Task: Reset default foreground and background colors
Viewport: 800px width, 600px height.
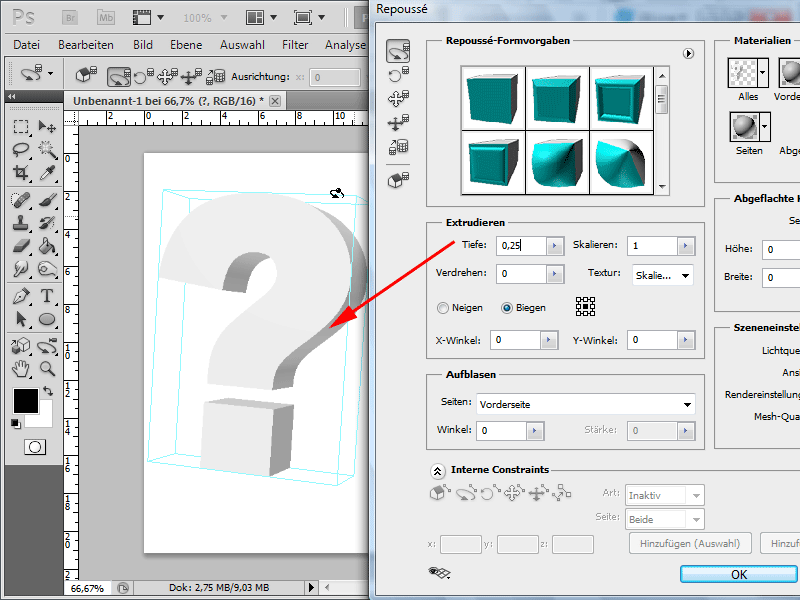Action: tap(16, 423)
